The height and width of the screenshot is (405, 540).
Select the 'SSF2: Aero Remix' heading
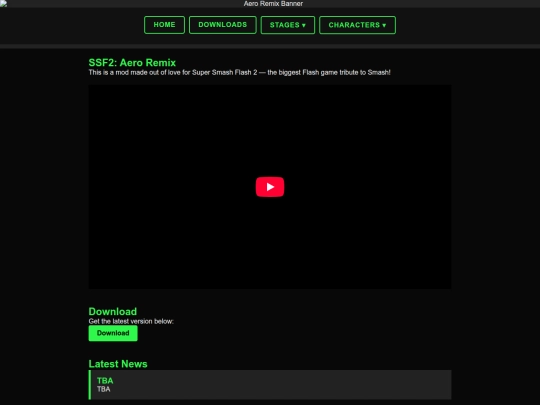click(x=132, y=63)
